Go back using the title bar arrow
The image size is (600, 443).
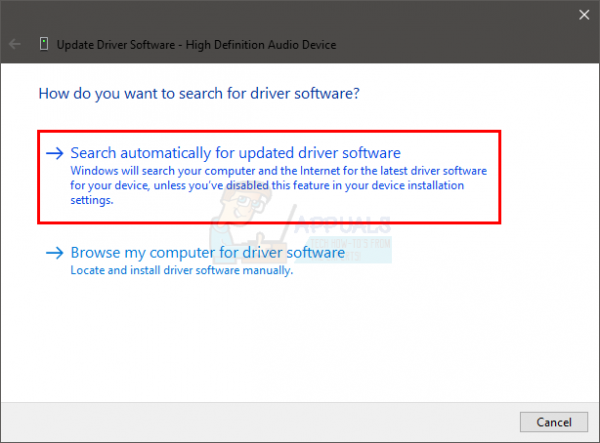(x=15, y=44)
